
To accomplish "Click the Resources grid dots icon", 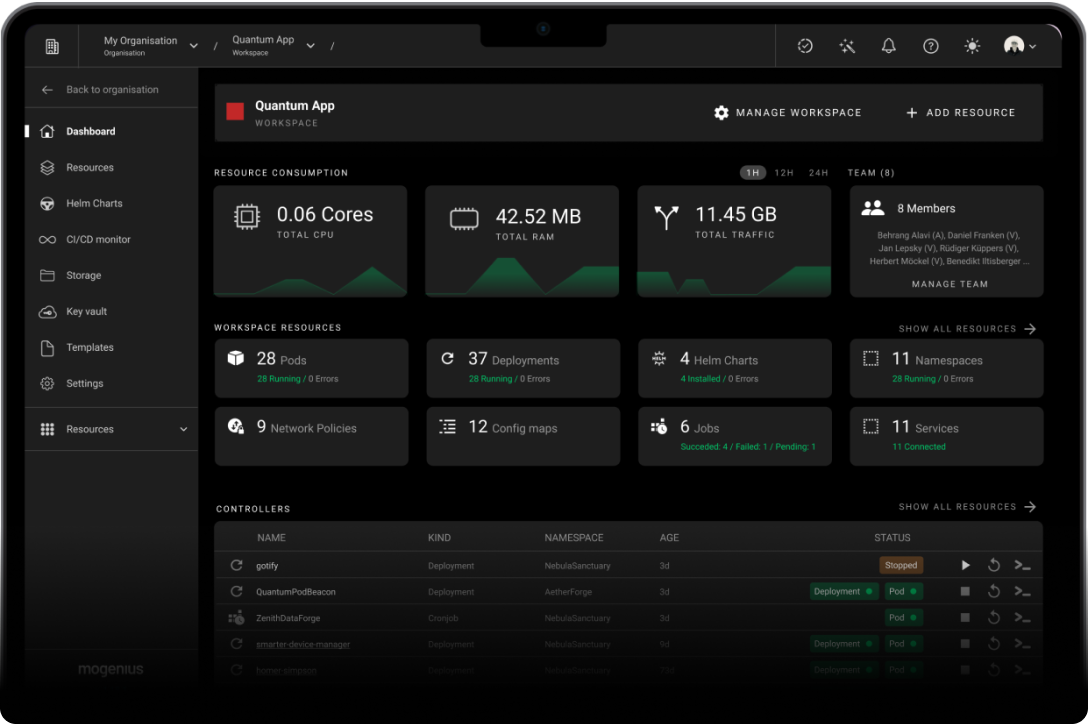I will 47,429.
